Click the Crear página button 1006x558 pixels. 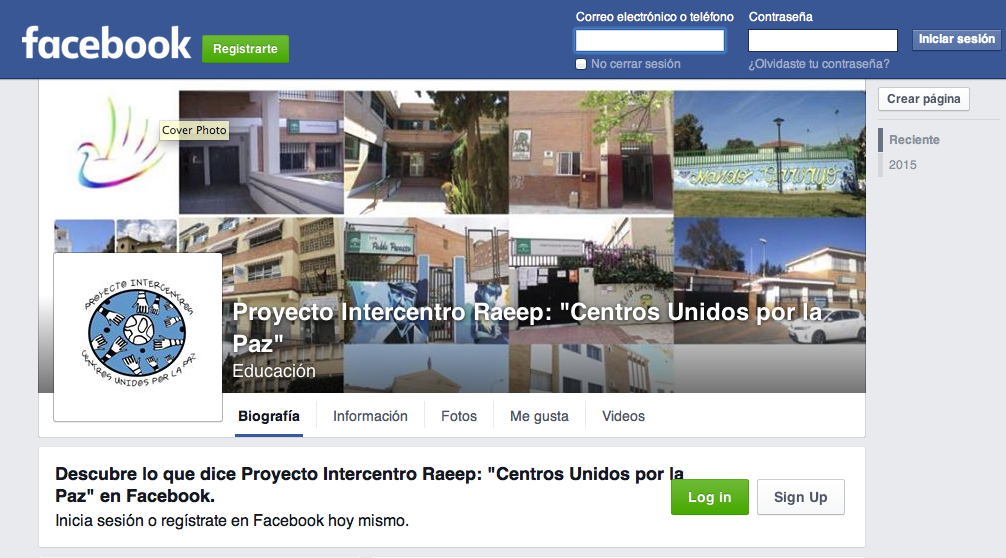pos(923,99)
